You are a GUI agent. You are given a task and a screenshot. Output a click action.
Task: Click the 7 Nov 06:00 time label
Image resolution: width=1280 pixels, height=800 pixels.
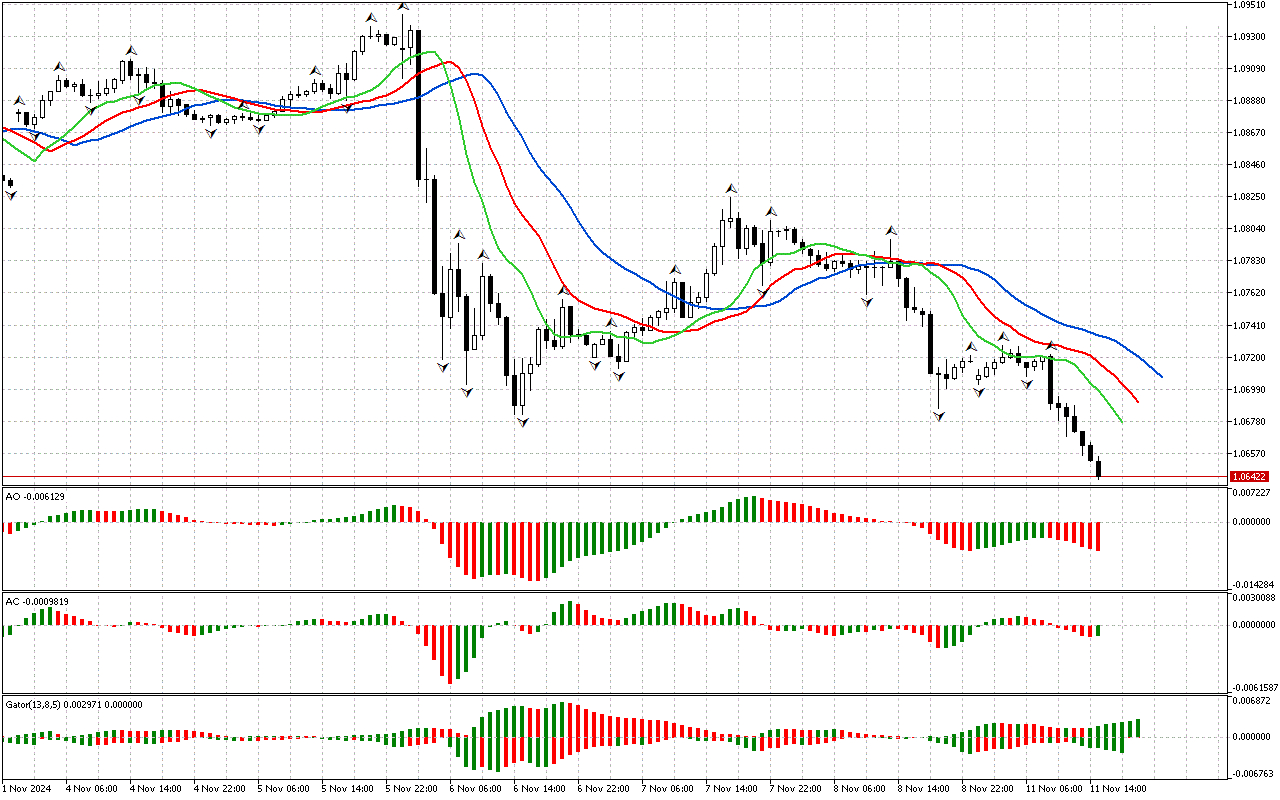pos(666,789)
